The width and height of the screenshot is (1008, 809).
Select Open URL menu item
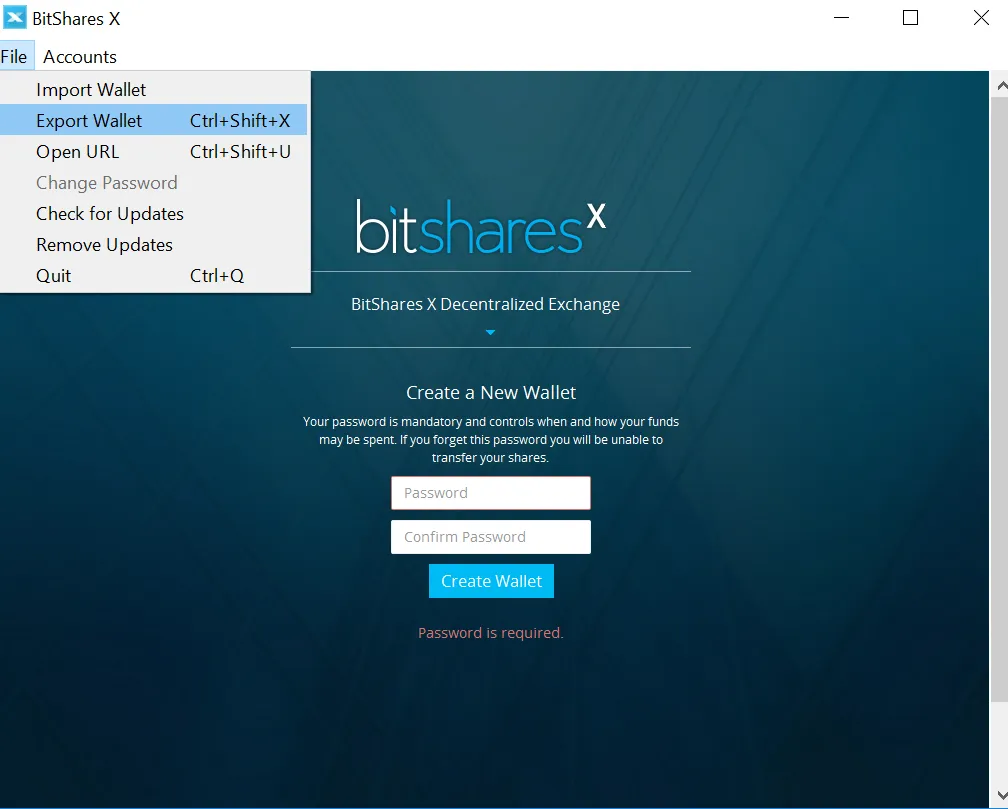154,152
